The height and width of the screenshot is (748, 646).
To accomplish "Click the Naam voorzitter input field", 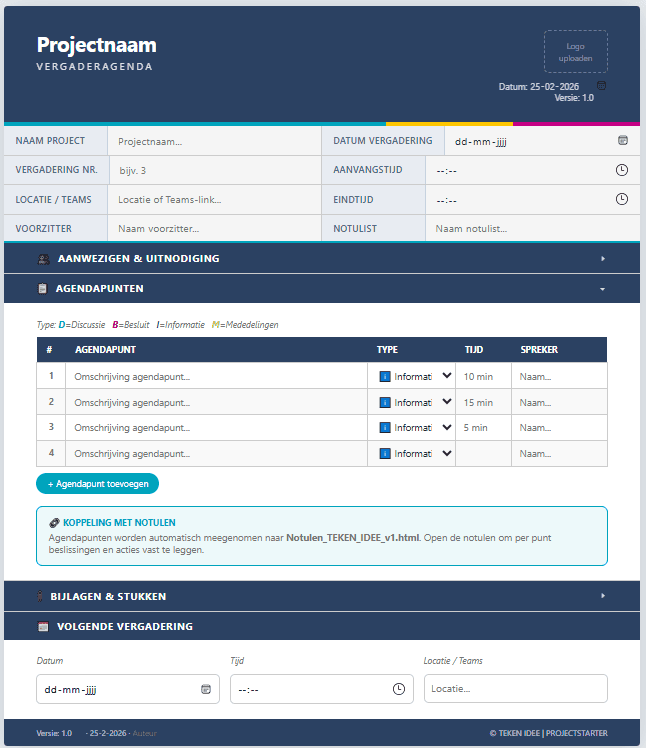I will (x=214, y=229).
